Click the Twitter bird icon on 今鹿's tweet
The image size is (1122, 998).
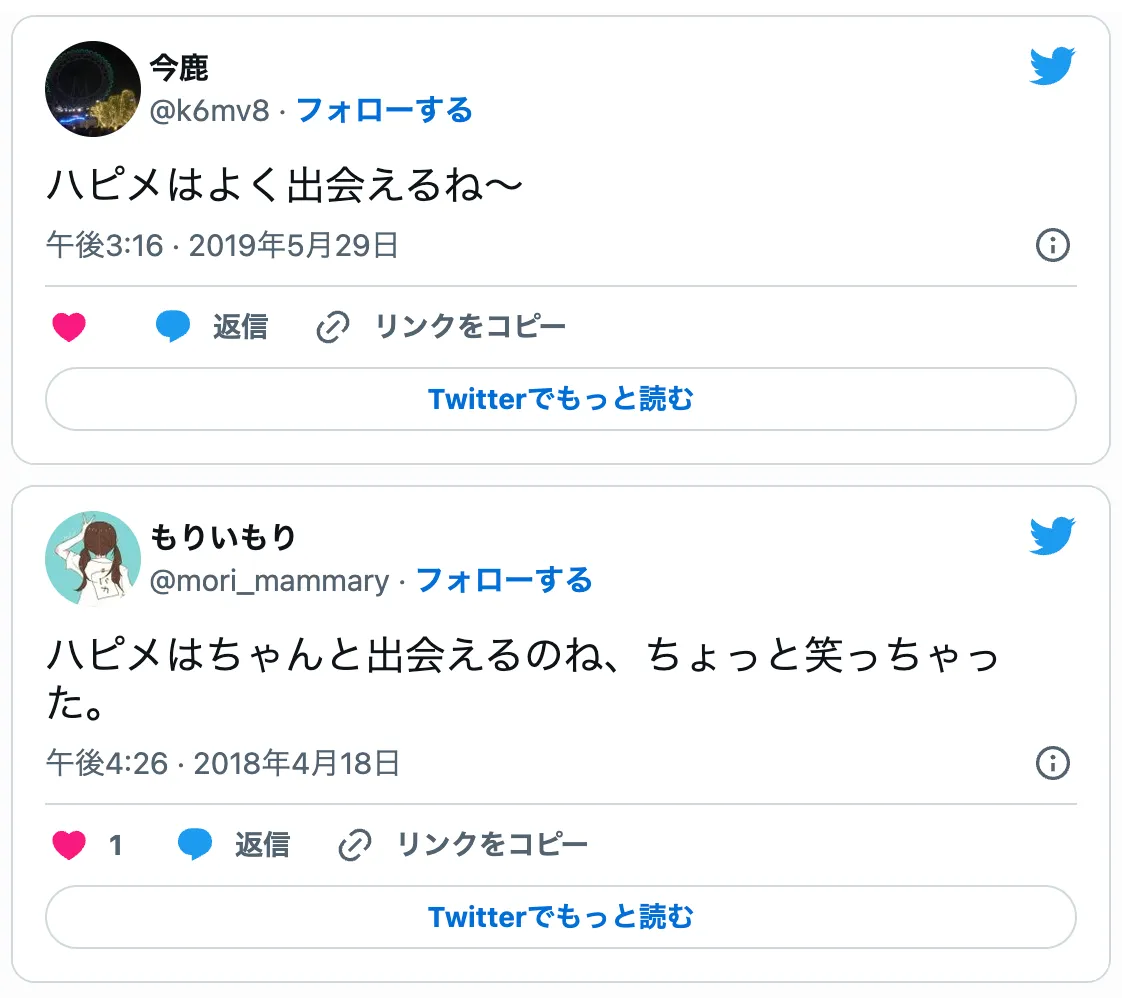tap(1051, 67)
